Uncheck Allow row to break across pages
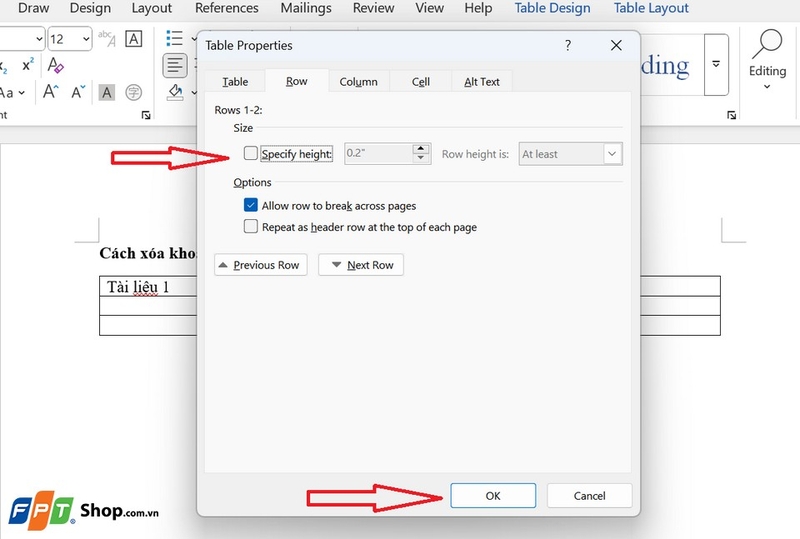 click(251, 205)
